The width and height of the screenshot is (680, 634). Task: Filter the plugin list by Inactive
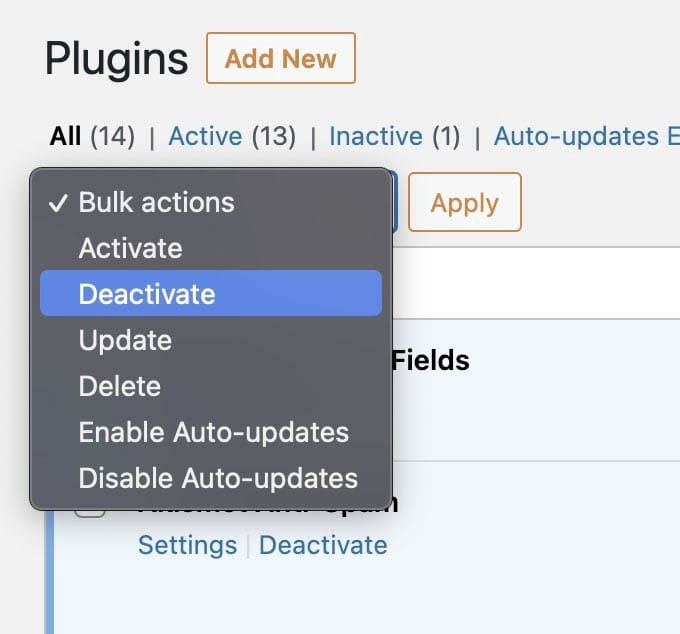[x=375, y=136]
